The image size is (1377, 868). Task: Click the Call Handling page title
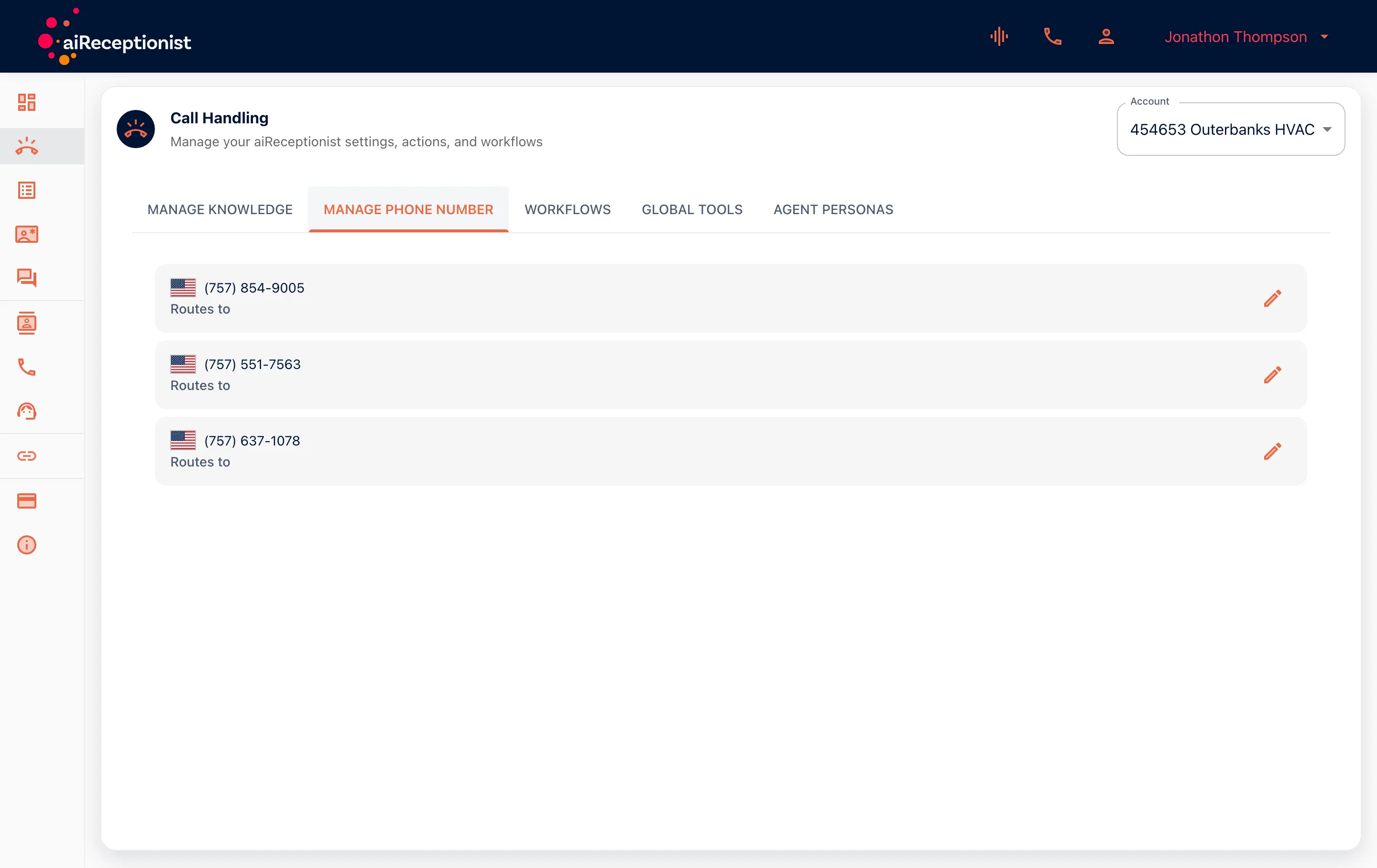click(x=219, y=118)
